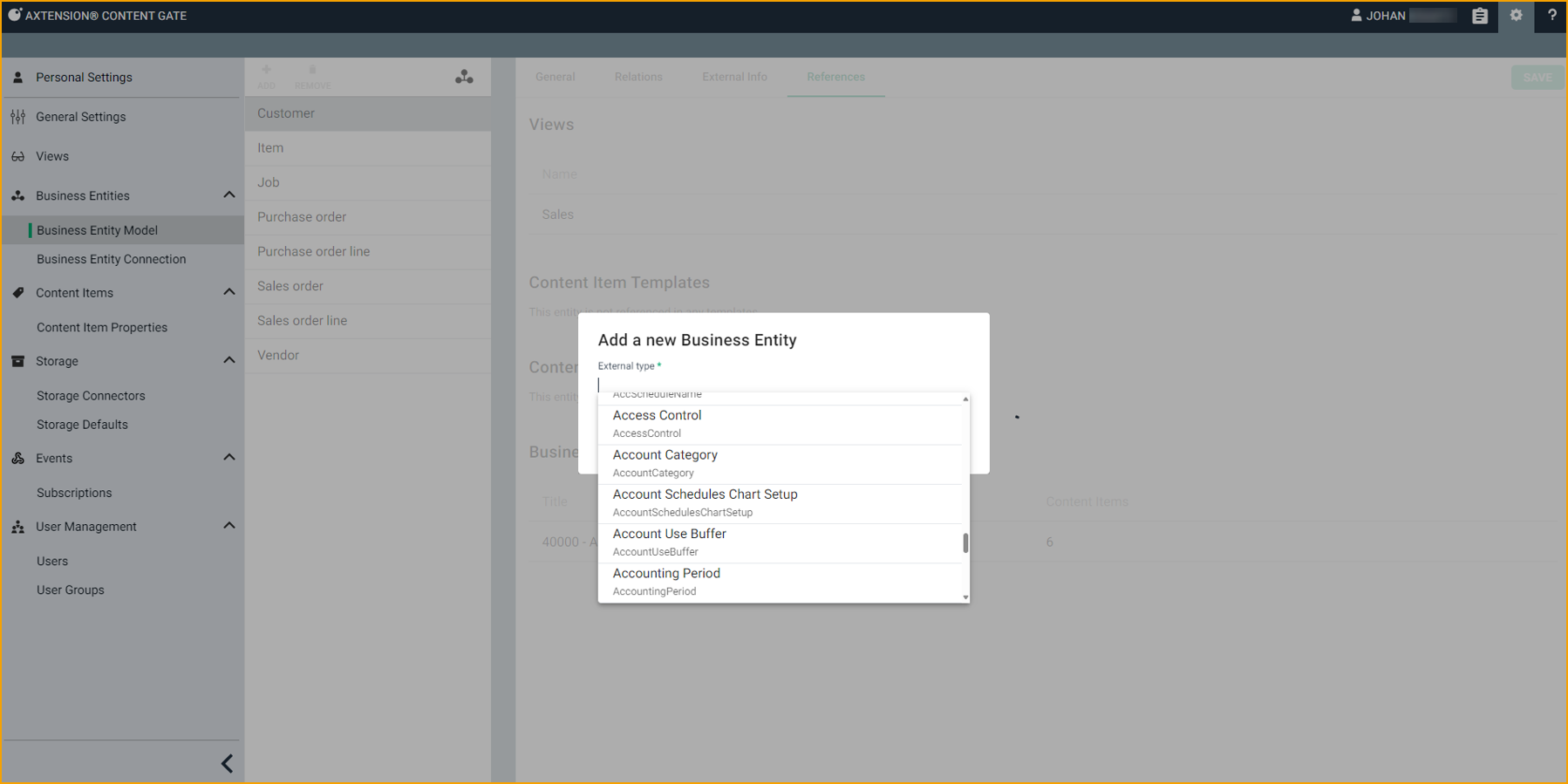Image resolution: width=1568 pixels, height=784 pixels.
Task: Select Accounting Period option
Action: pyautogui.click(x=780, y=583)
